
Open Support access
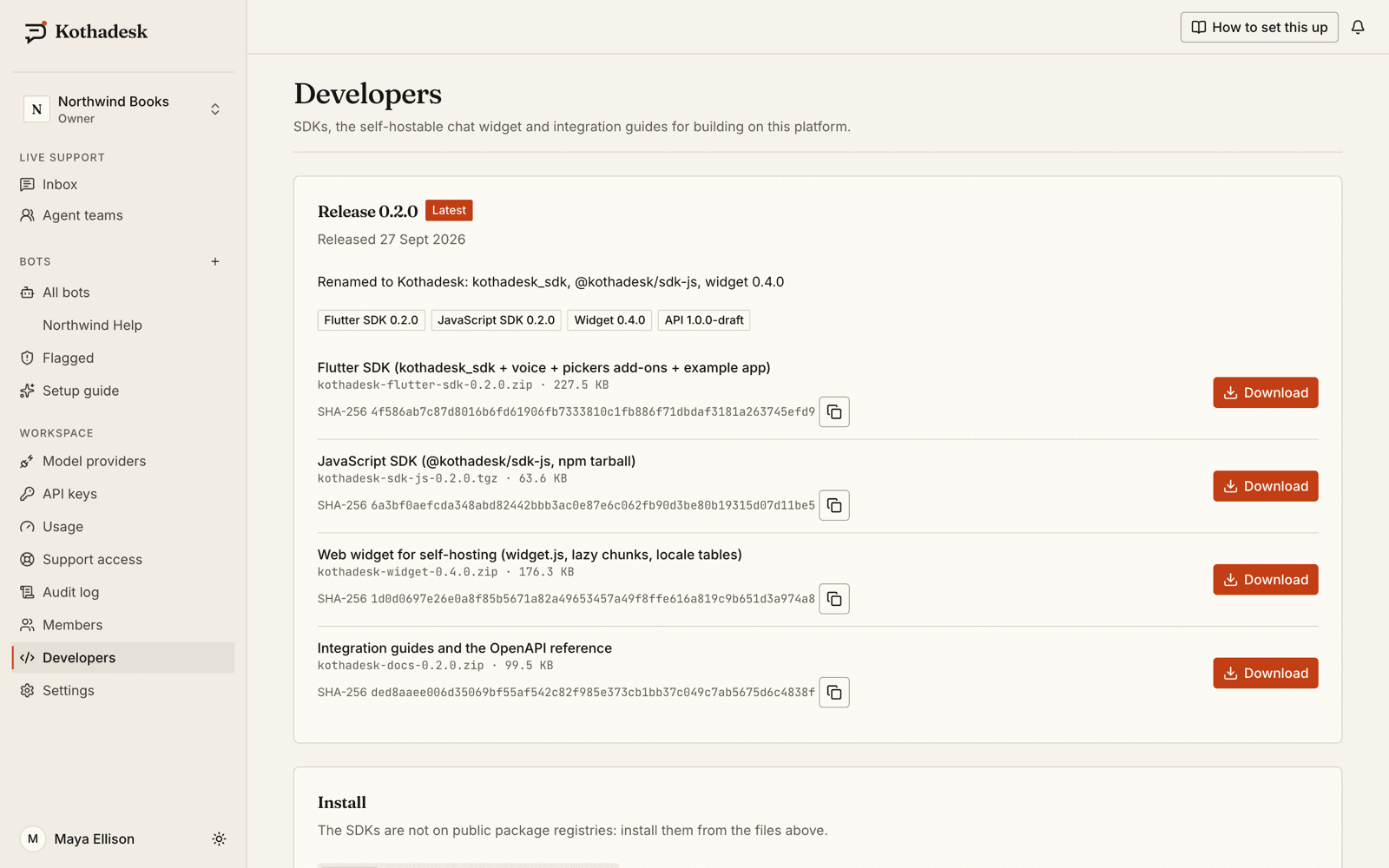coord(122,560)
